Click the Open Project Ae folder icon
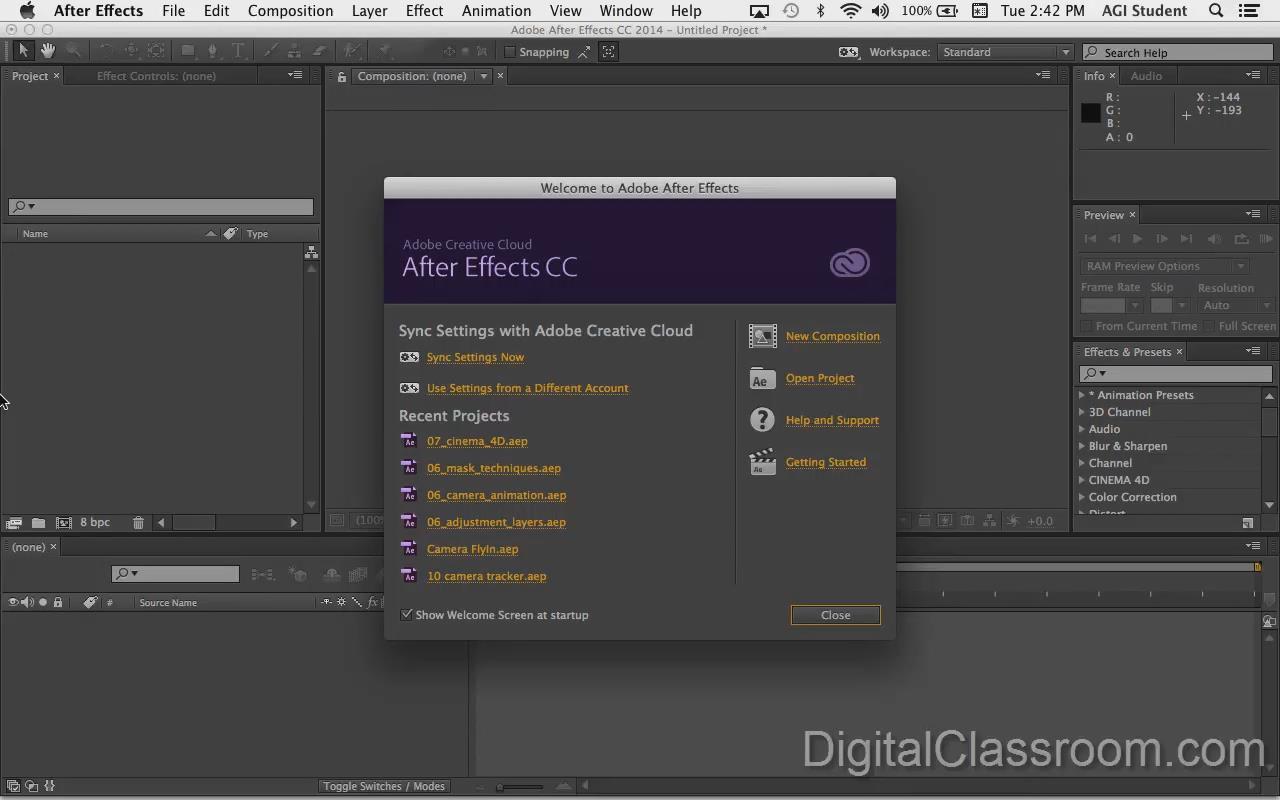 pyautogui.click(x=762, y=378)
